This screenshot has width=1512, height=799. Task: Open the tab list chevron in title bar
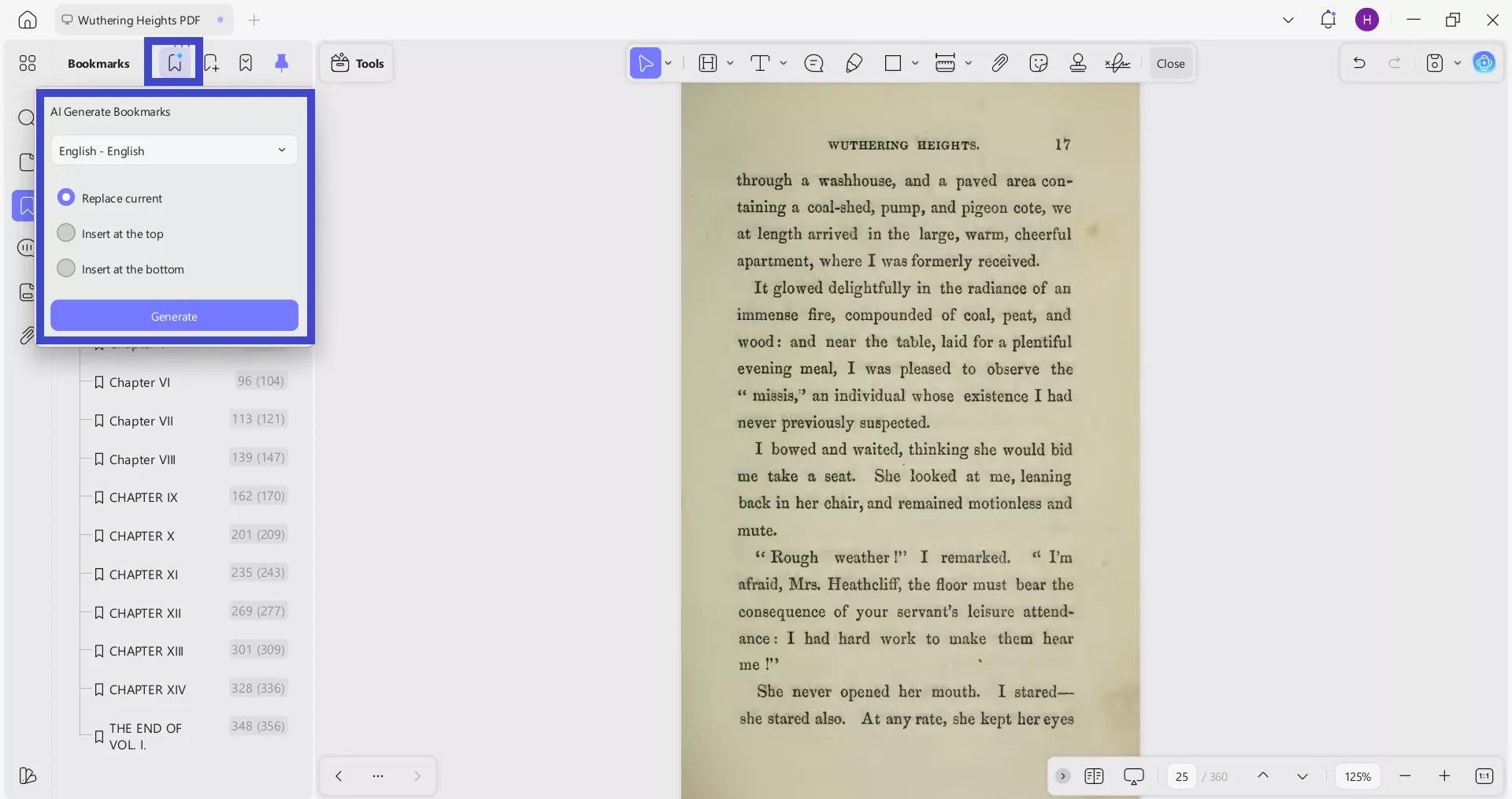(1288, 20)
